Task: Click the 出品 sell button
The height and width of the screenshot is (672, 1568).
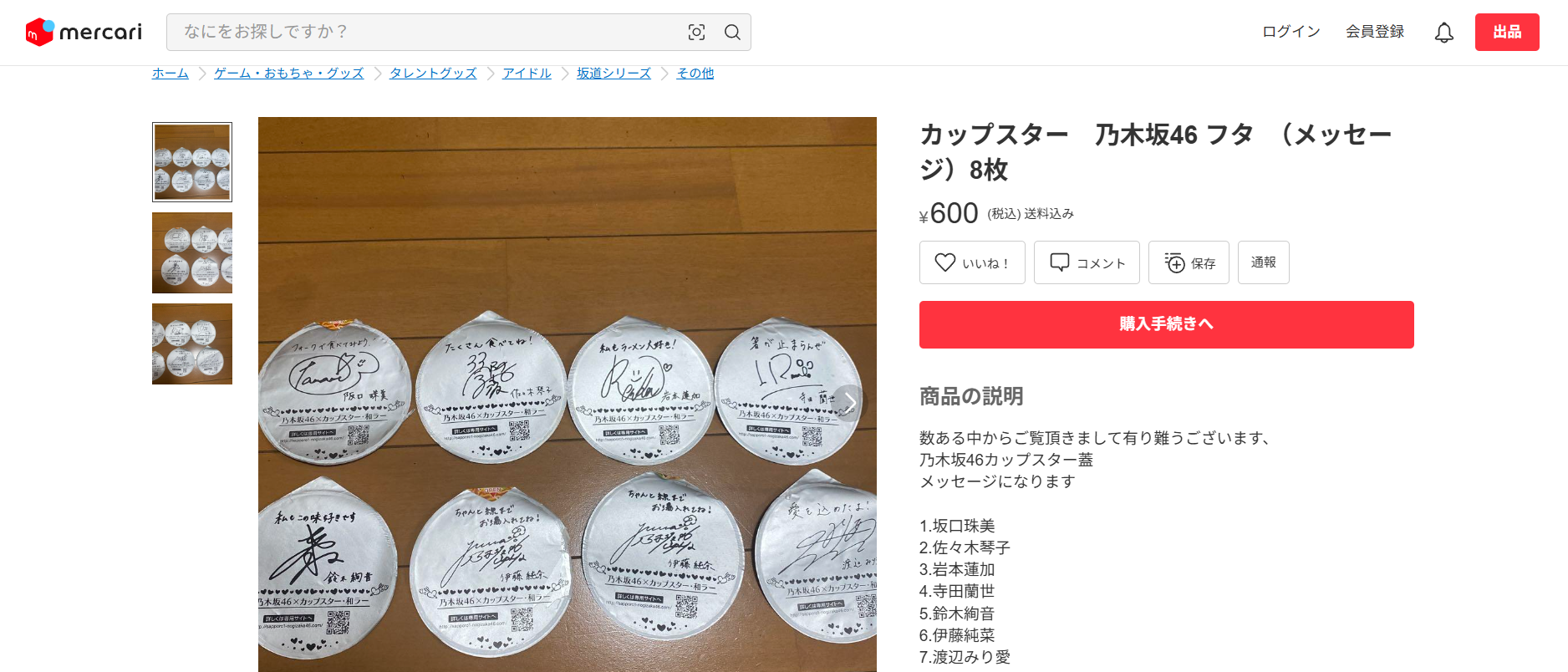Action: pos(1507,32)
